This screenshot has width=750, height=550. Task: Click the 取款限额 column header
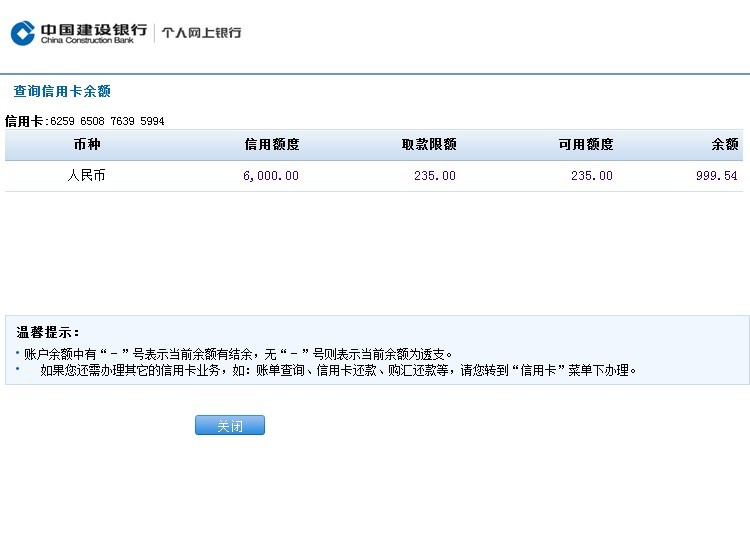click(x=429, y=144)
